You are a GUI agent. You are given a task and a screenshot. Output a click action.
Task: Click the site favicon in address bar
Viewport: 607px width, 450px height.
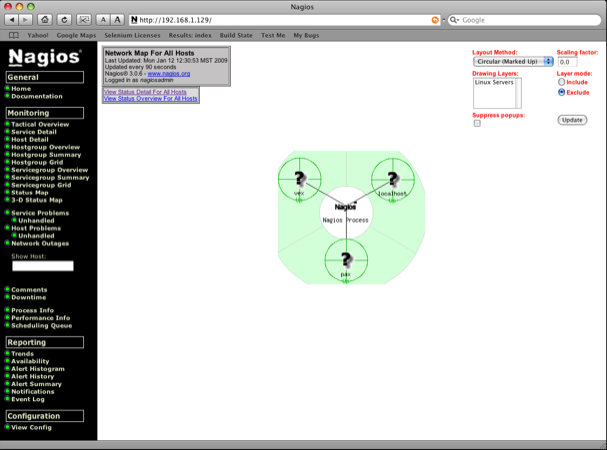pos(134,20)
